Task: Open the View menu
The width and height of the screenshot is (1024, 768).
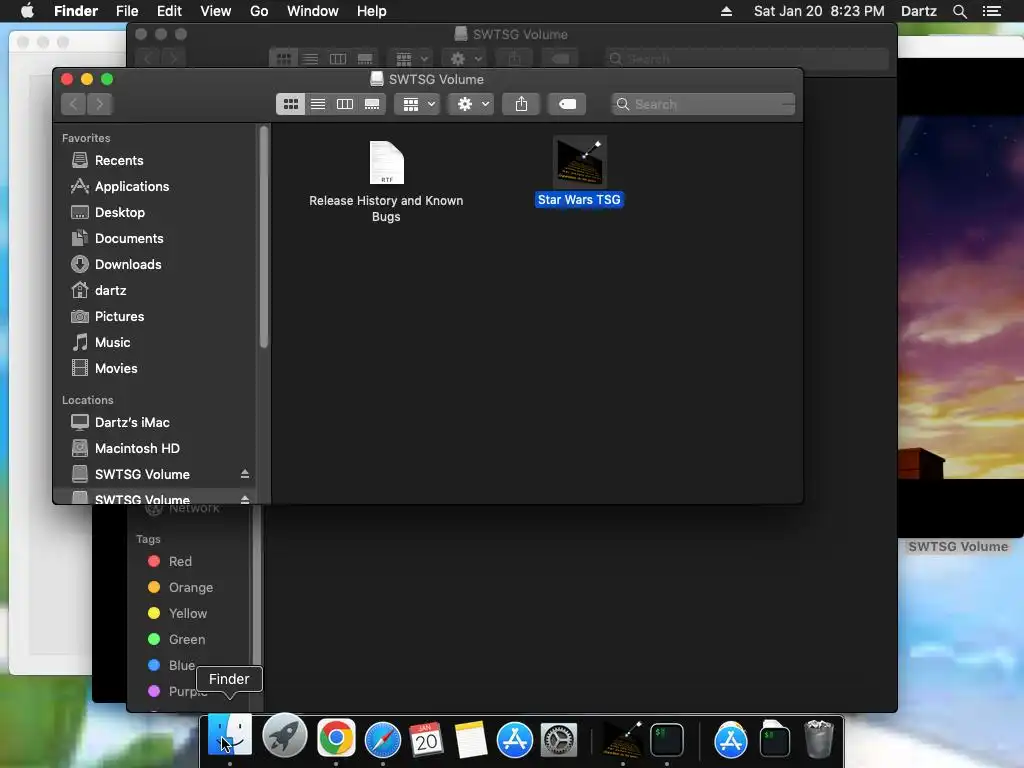Action: click(216, 11)
